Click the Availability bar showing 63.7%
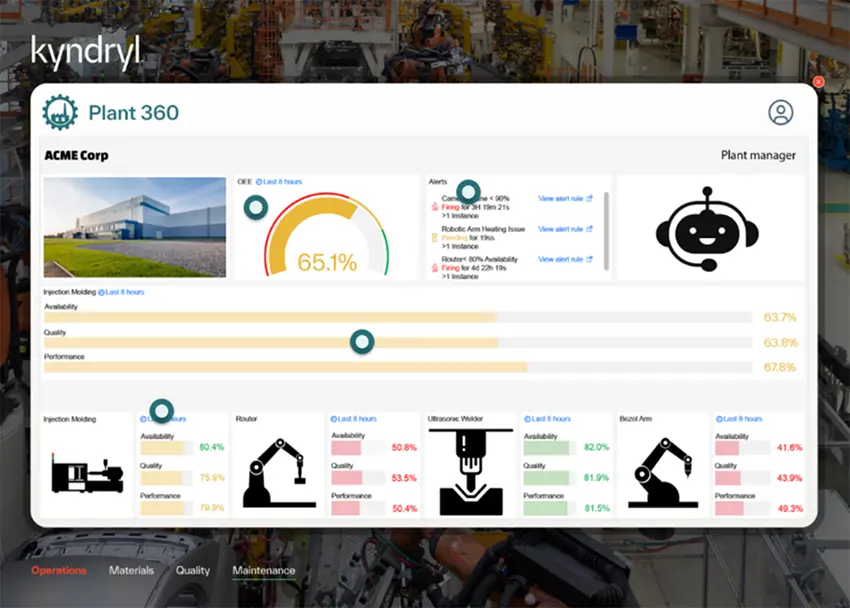Viewport: 850px width, 608px height. [x=398, y=317]
